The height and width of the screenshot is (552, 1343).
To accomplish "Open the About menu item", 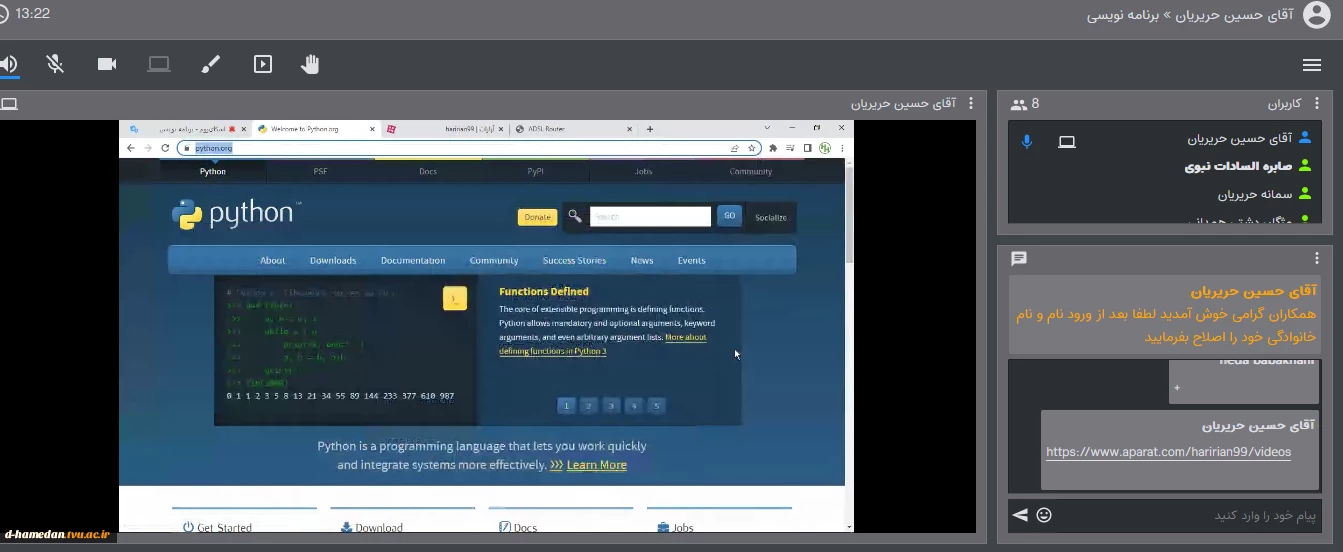I will click(273, 260).
